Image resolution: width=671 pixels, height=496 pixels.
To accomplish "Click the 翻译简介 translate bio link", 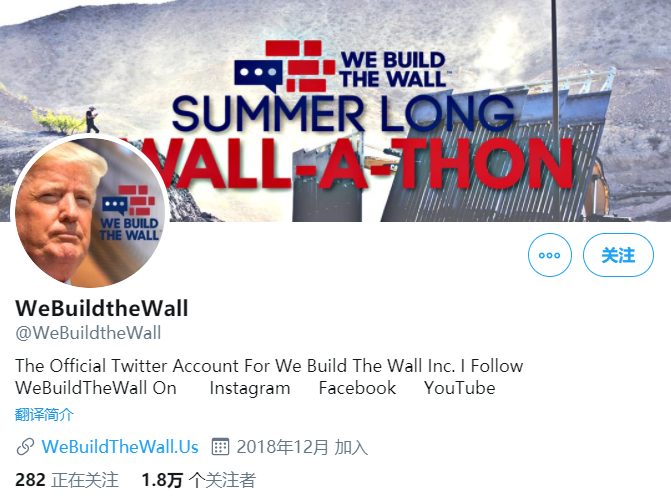I will pyautogui.click(x=44, y=414).
